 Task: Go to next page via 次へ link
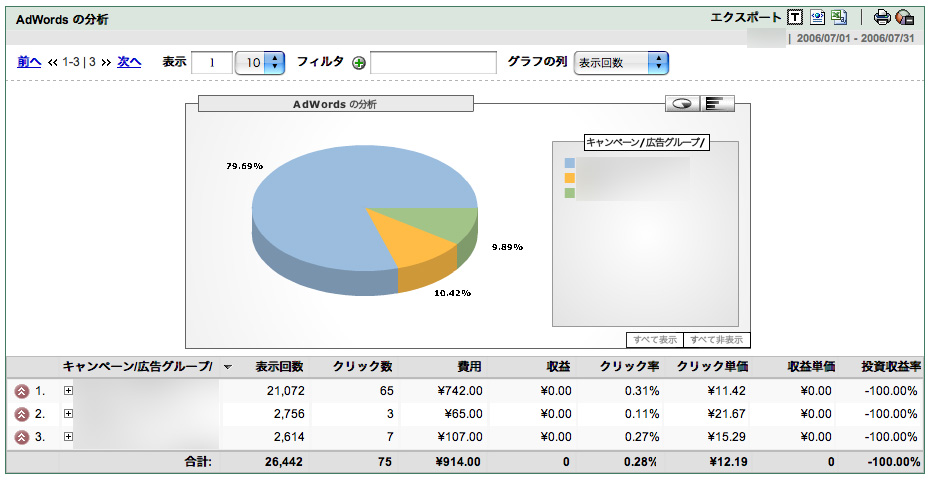click(129, 62)
